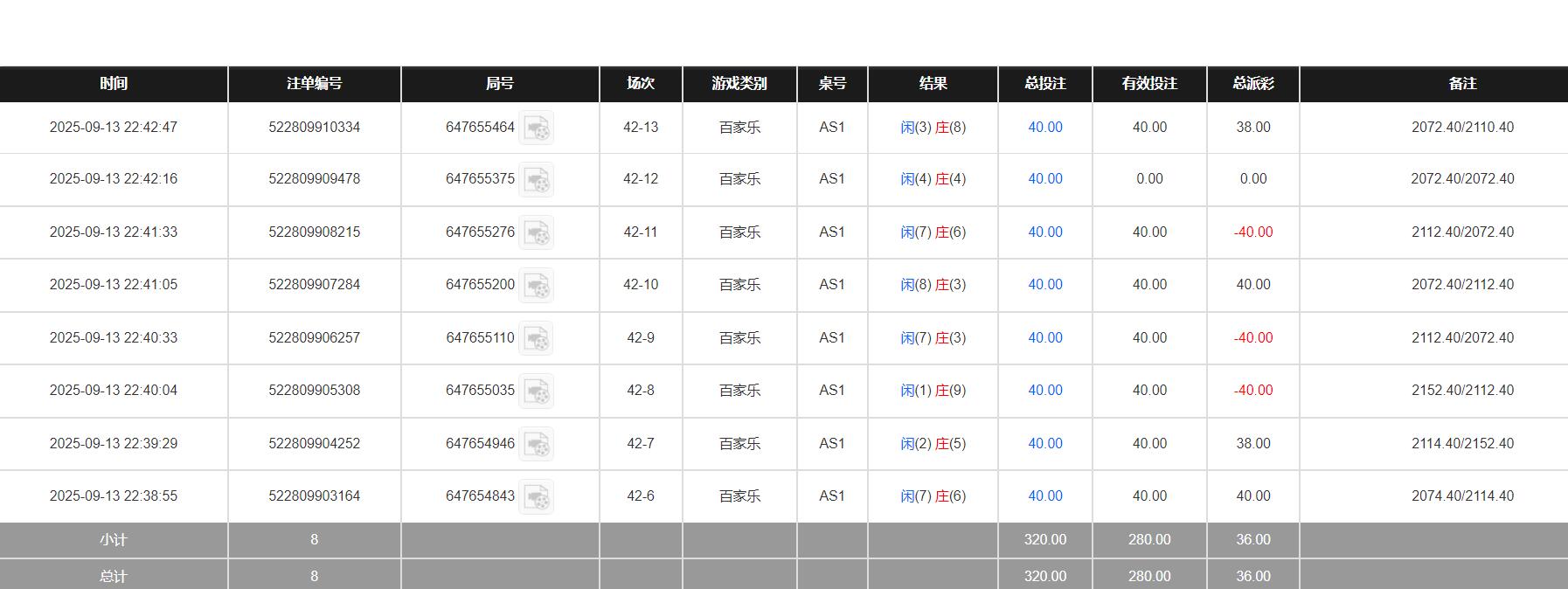Open blue 40.00 bet link for session 42-12
The height and width of the screenshot is (589, 1568).
(x=1044, y=179)
